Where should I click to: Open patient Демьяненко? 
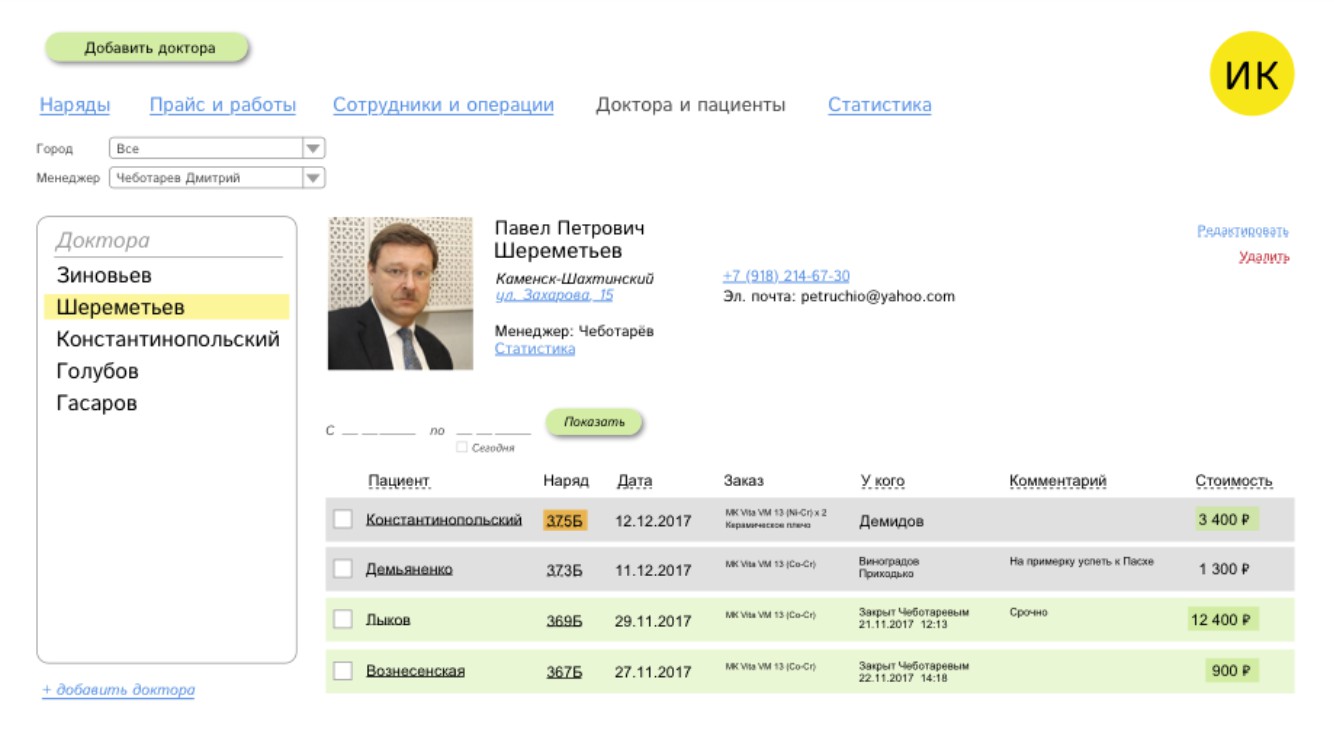(x=409, y=569)
